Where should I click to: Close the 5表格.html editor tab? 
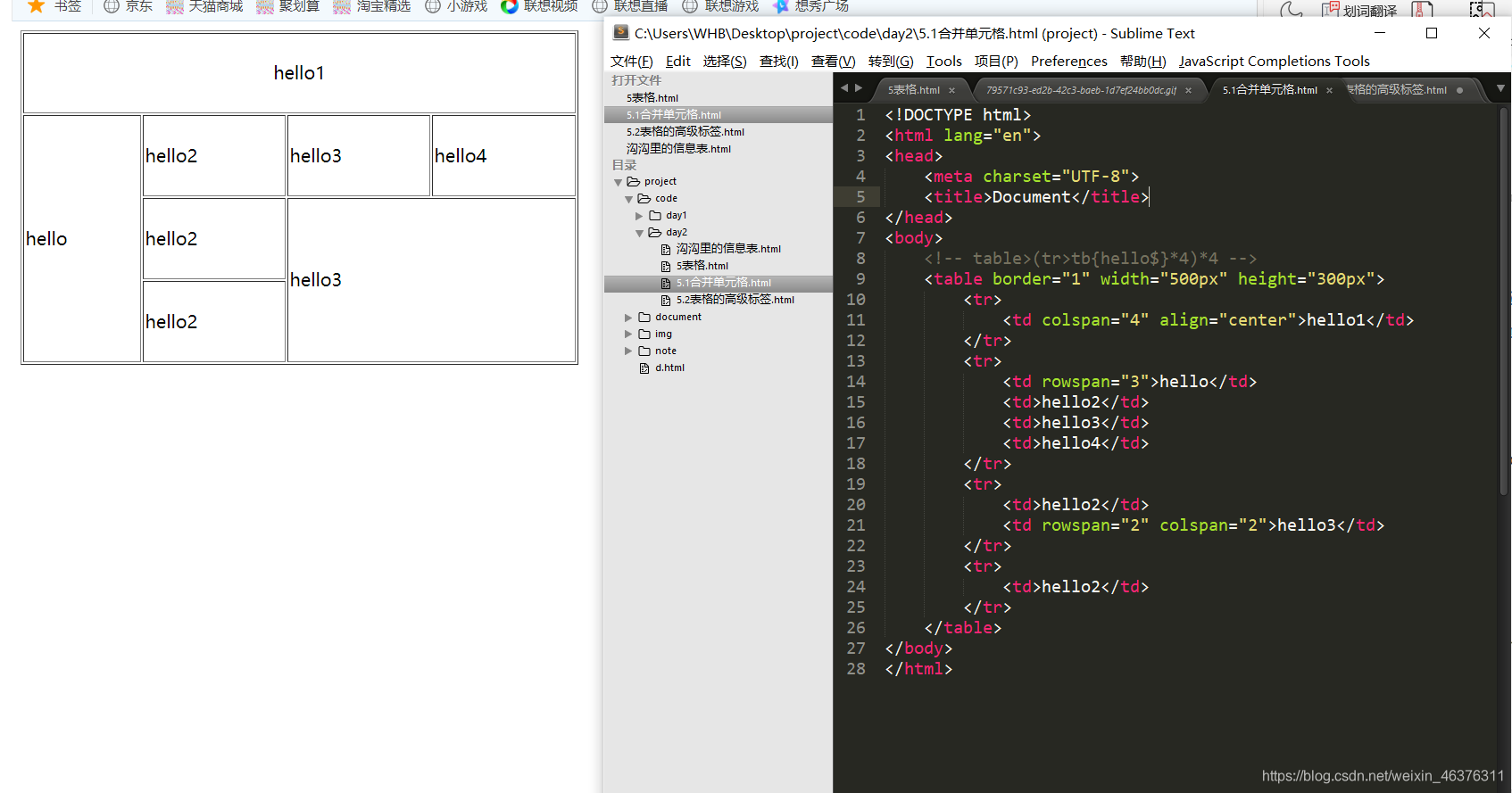[x=952, y=90]
